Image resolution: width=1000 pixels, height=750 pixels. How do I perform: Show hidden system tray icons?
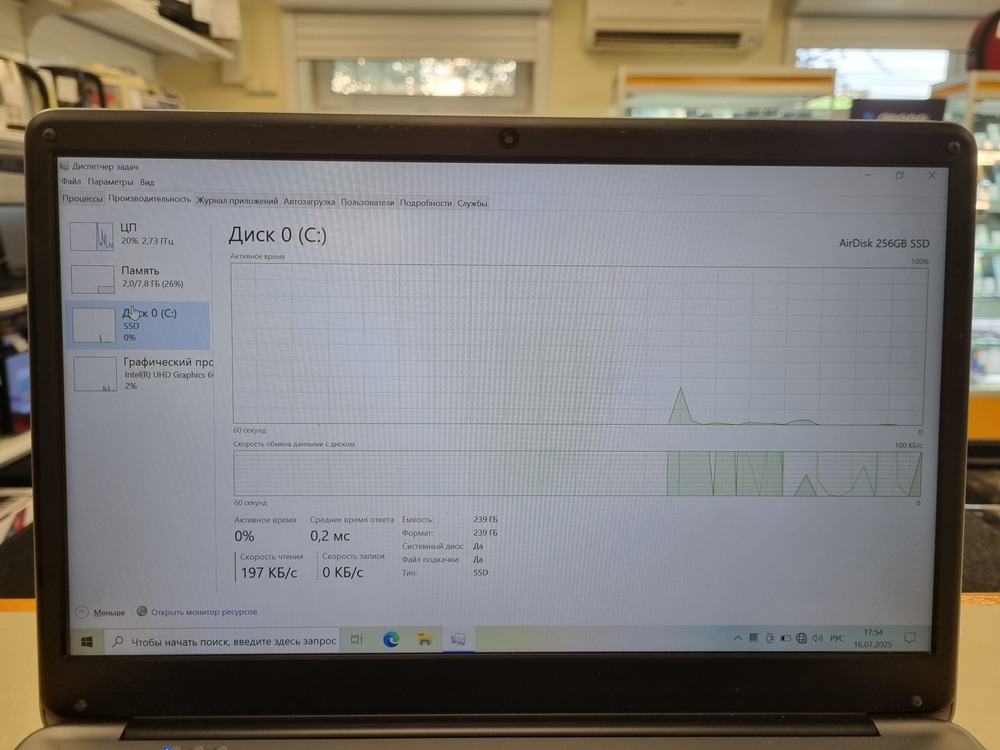coord(738,637)
